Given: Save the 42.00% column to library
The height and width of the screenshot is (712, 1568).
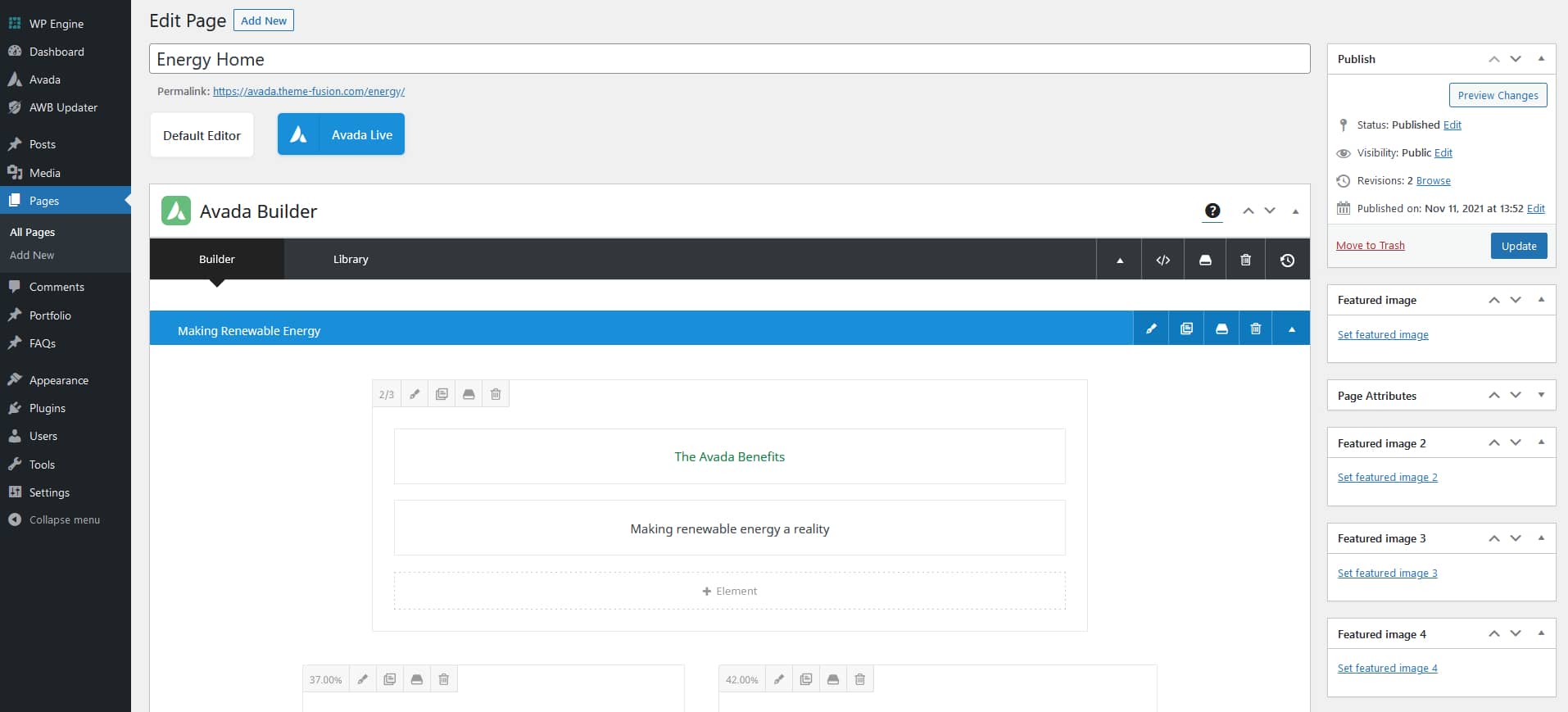Looking at the screenshot, I should tap(833, 679).
